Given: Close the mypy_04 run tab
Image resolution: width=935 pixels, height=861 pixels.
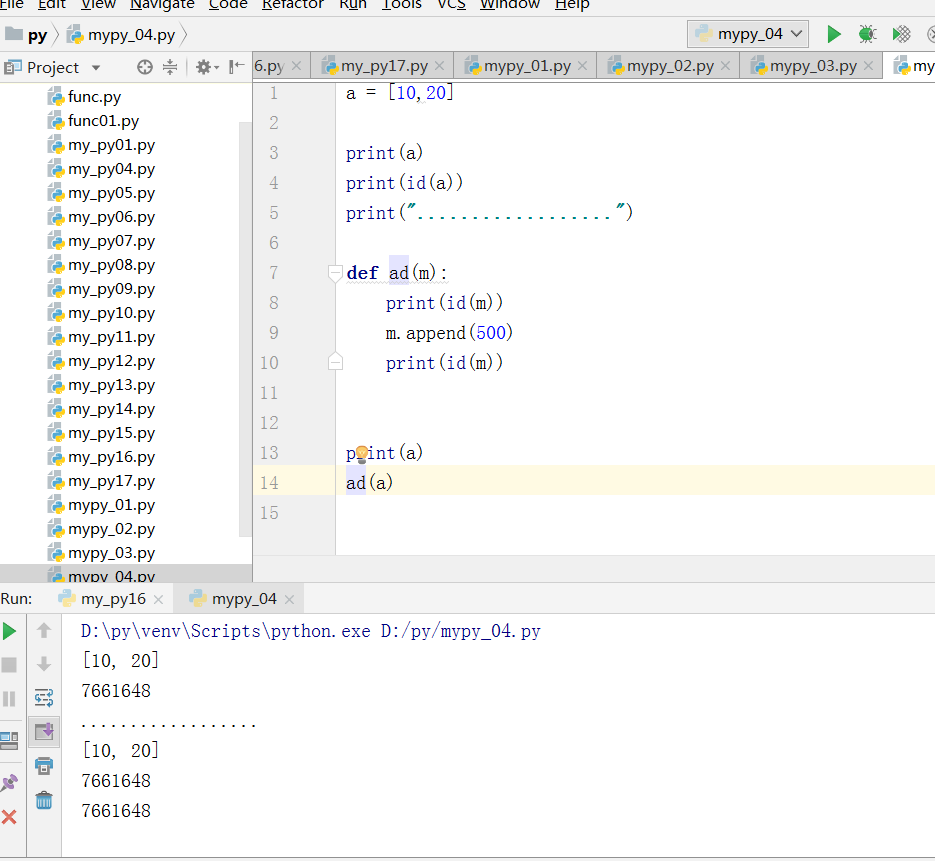Looking at the screenshot, I should coord(289,599).
